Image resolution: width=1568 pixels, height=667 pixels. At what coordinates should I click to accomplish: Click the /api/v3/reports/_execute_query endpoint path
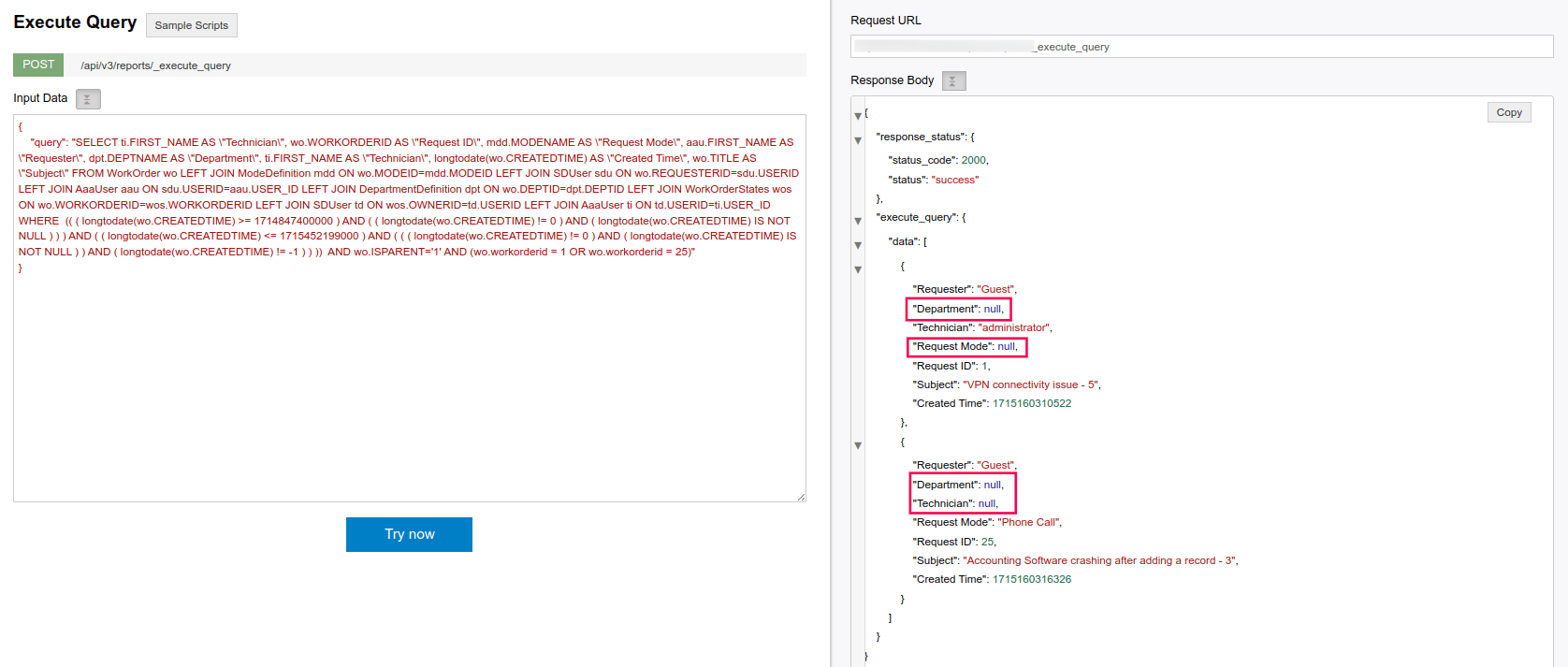pyautogui.click(x=155, y=65)
